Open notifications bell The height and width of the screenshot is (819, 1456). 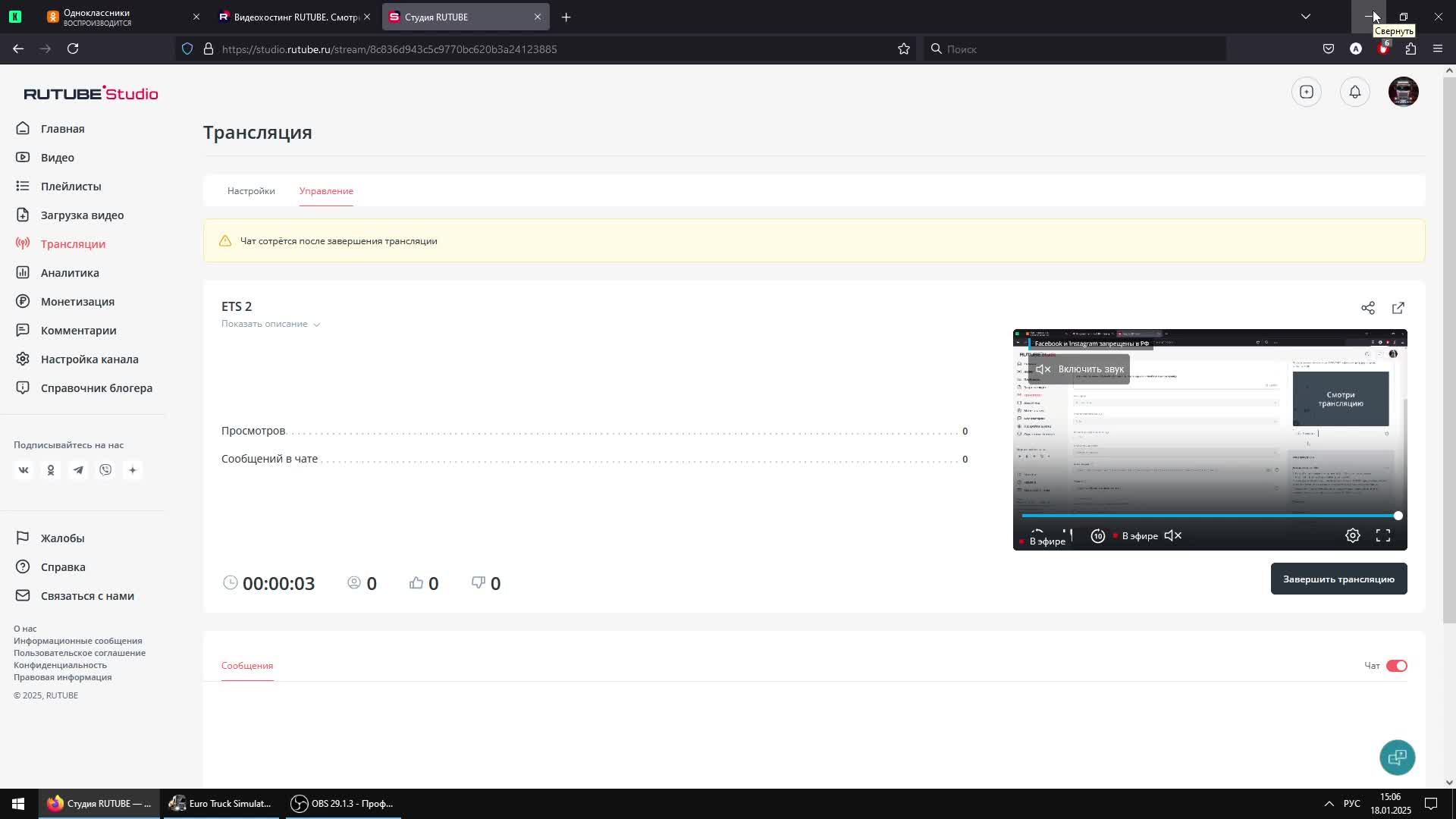tap(1355, 92)
